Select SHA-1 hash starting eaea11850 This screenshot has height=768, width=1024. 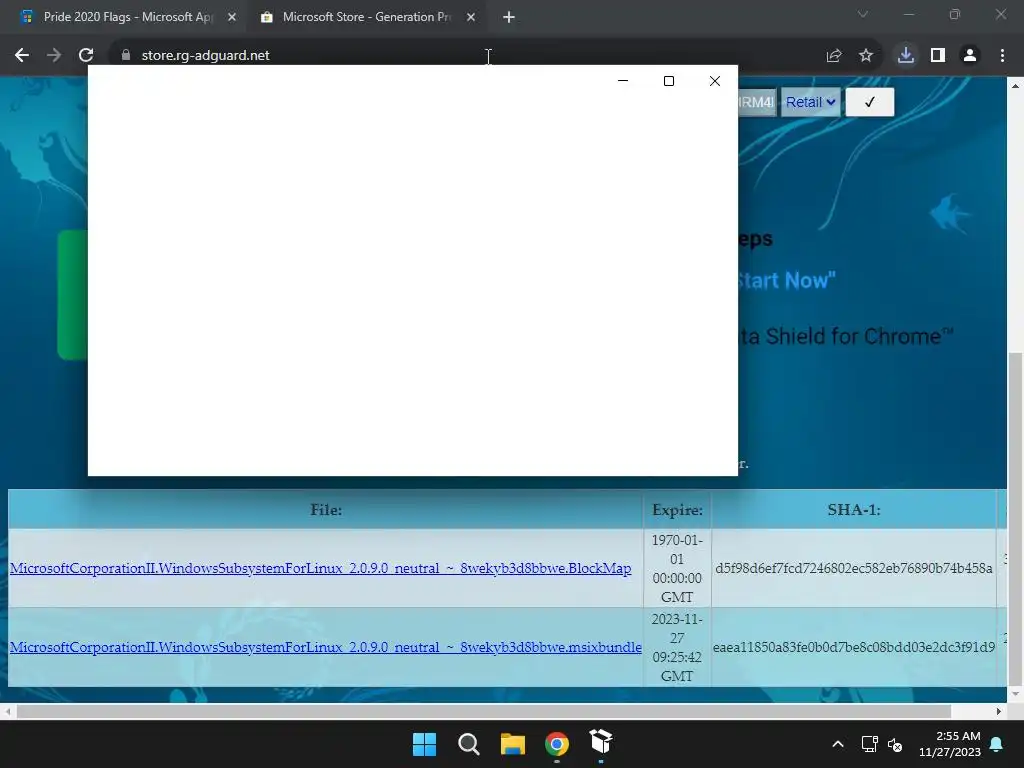854,647
